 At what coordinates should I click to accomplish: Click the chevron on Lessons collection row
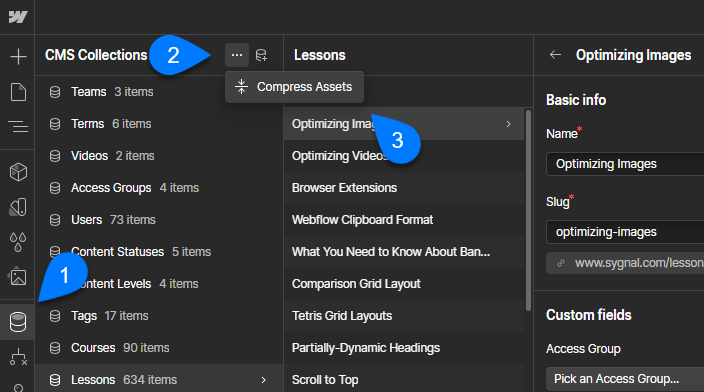264,380
